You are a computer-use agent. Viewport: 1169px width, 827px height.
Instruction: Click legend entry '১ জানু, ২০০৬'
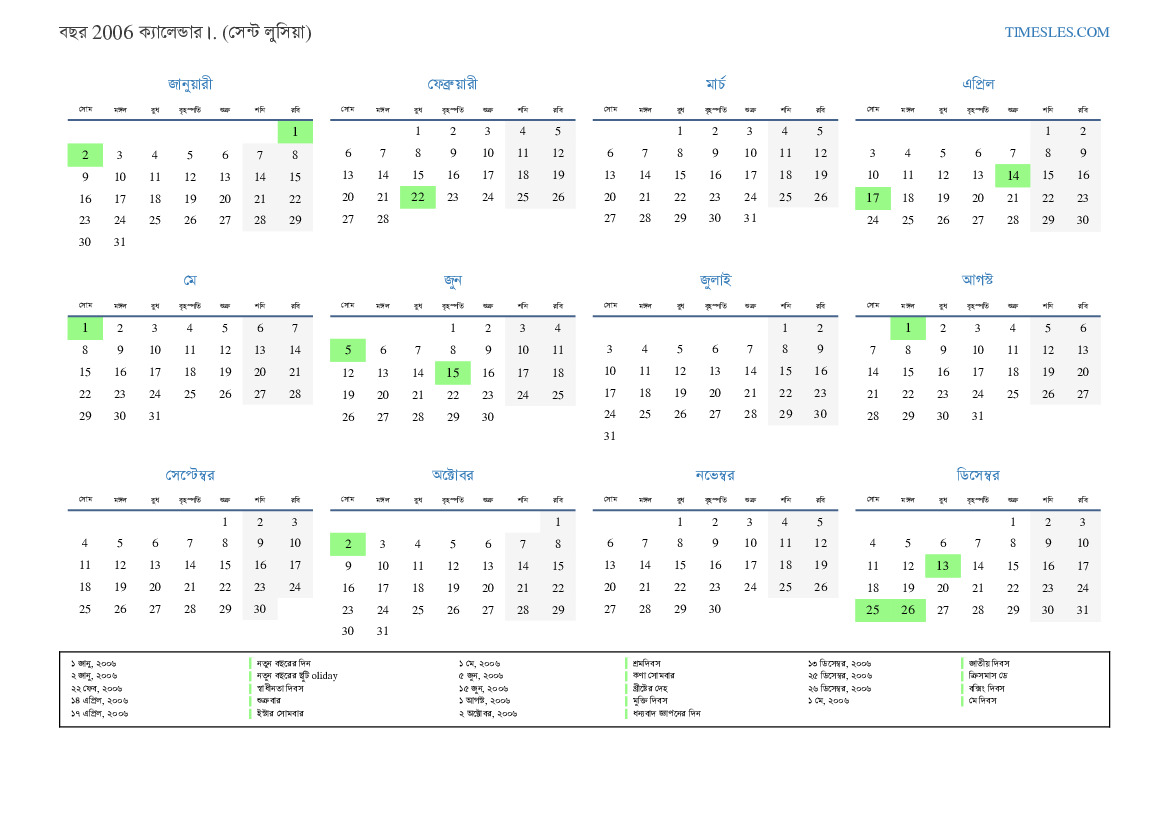click(93, 664)
